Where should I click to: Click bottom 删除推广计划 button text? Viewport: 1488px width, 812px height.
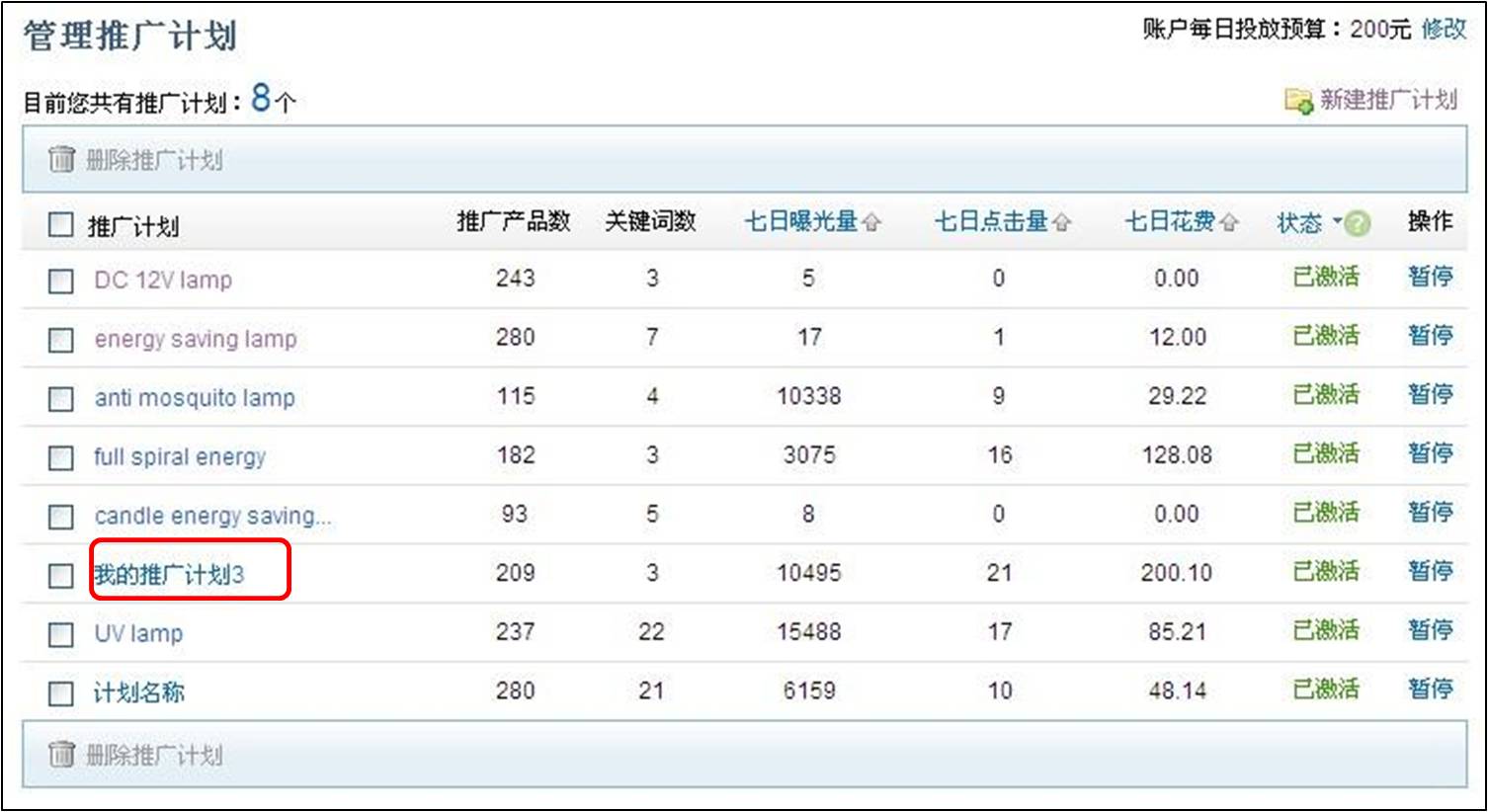point(154,756)
